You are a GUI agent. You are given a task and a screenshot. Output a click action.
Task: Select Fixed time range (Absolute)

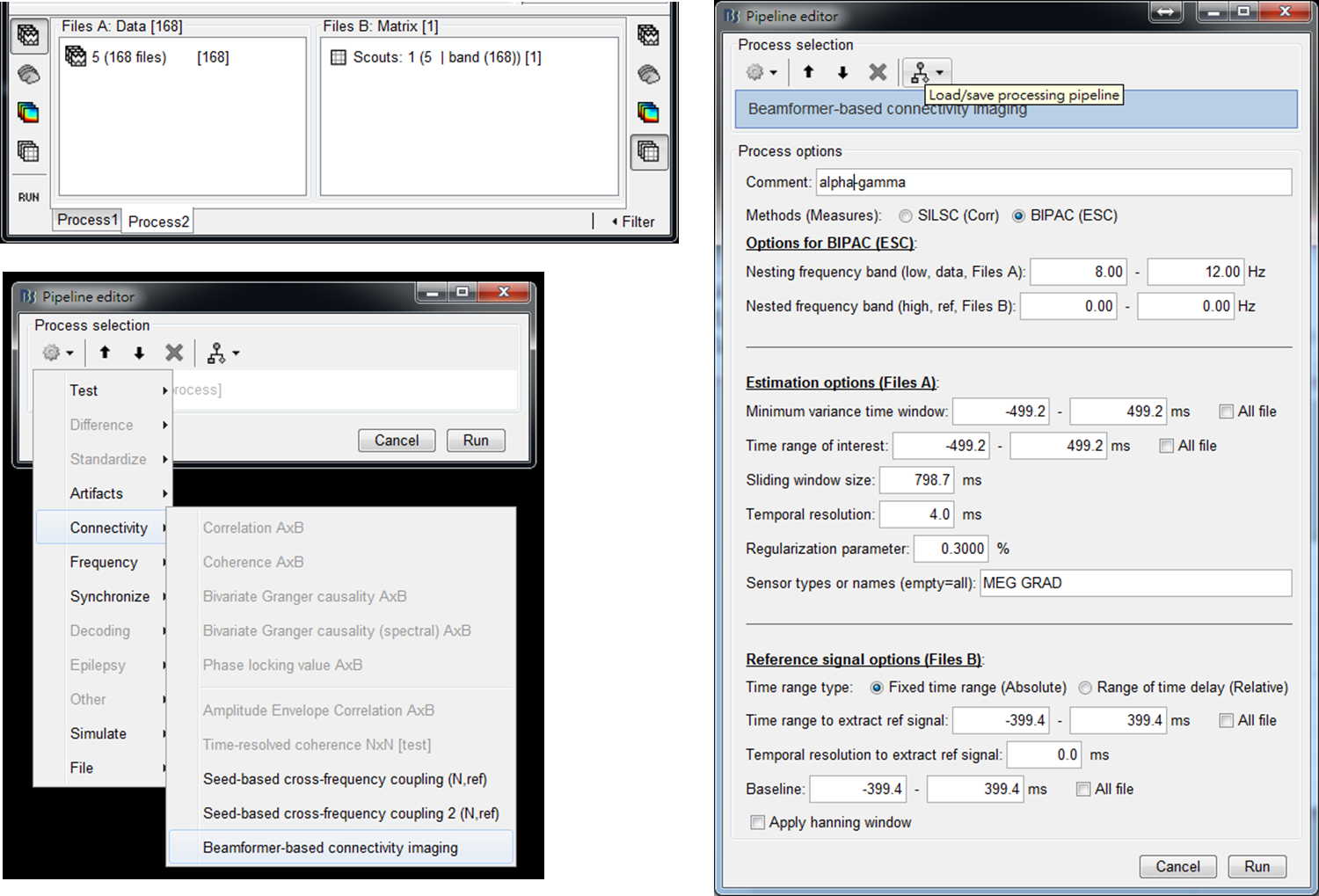click(967, 688)
